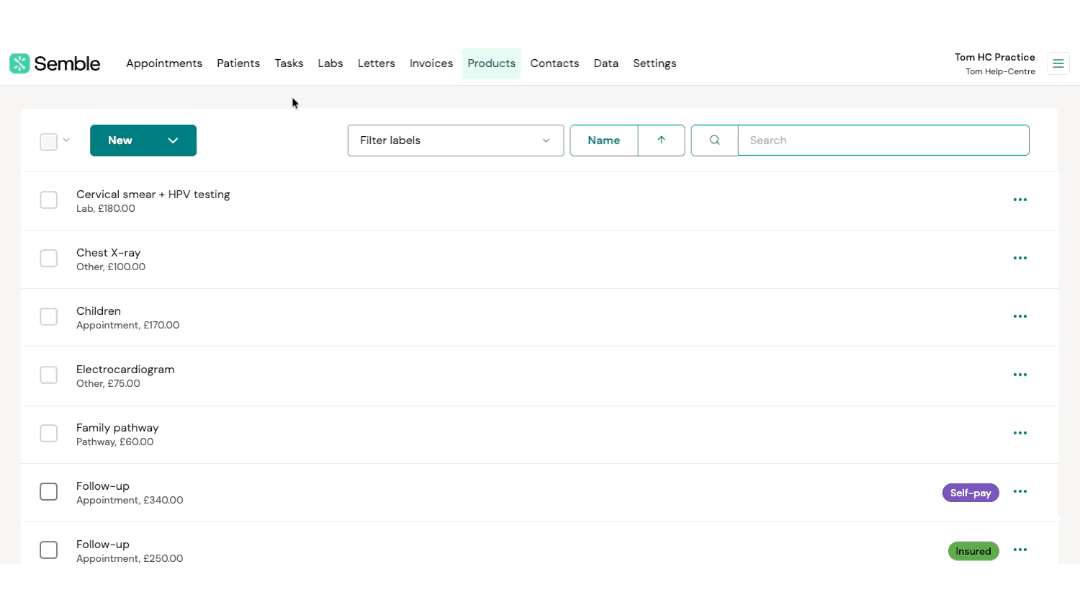Go to the Appointments menu

164,64
